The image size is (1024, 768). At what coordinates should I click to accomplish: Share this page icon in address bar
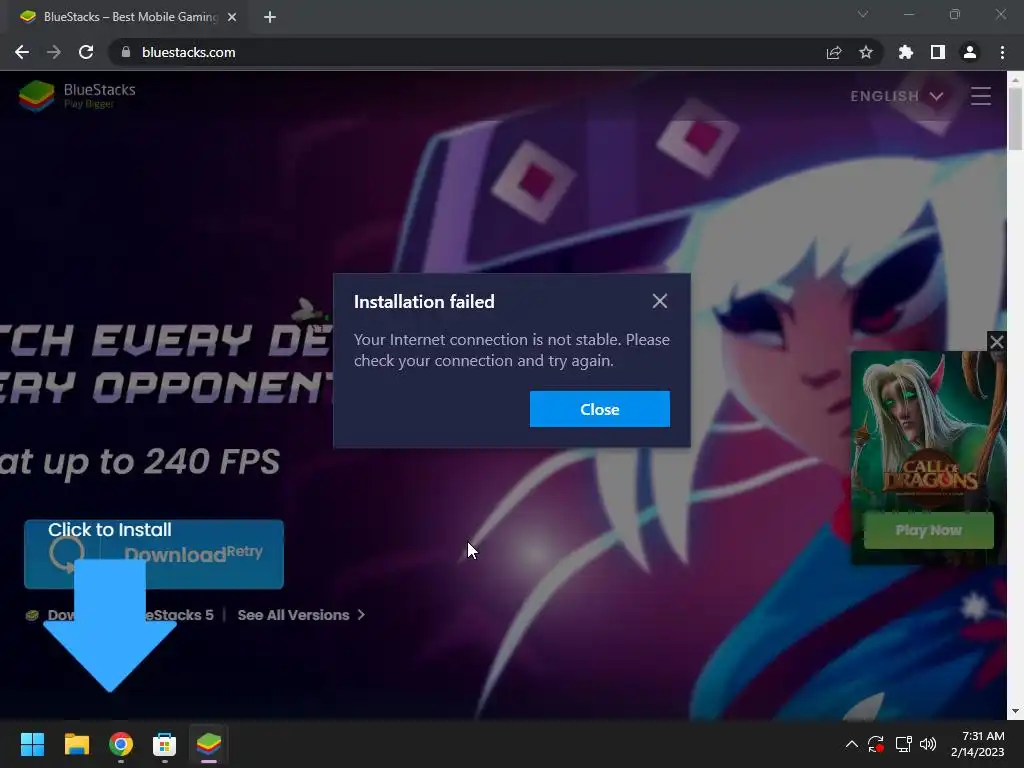pyautogui.click(x=834, y=52)
